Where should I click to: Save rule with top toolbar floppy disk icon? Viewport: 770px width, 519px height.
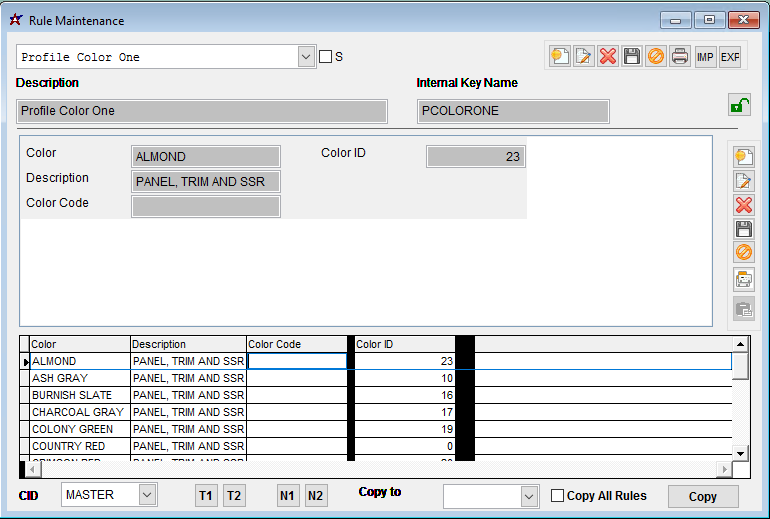click(632, 57)
